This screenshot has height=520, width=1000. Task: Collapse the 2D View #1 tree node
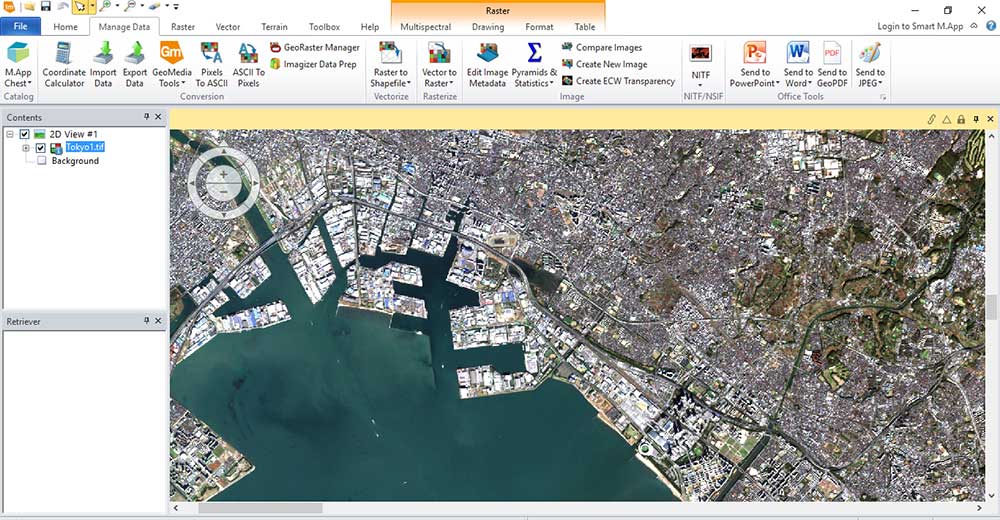coord(10,134)
